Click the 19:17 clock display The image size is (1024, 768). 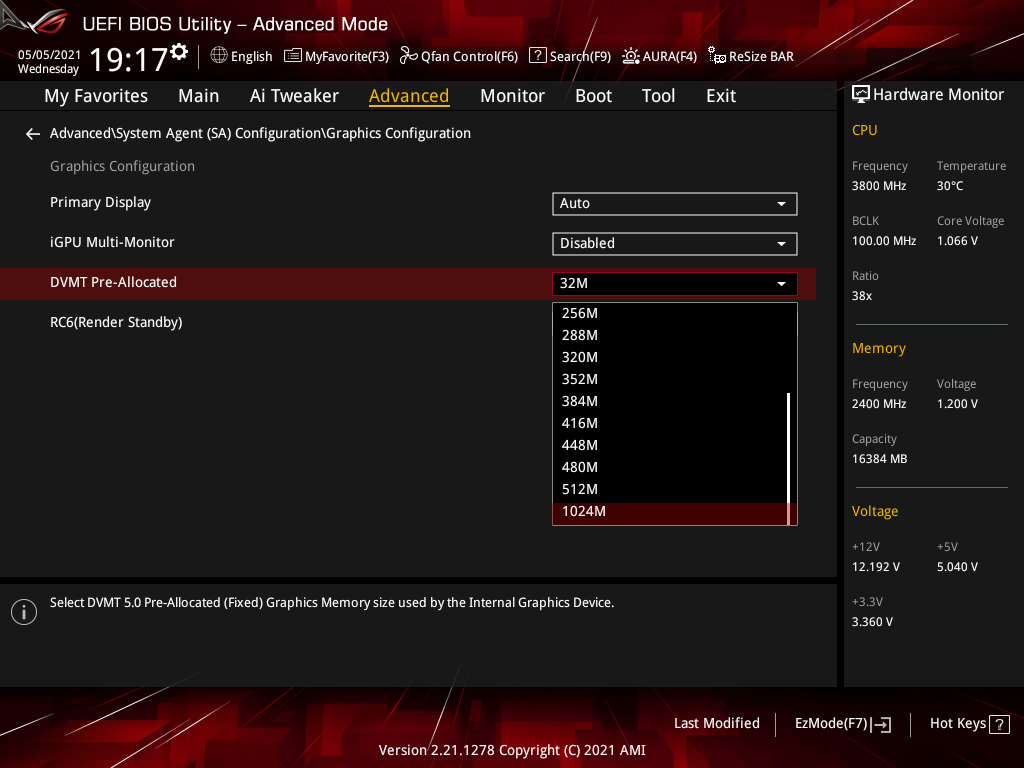128,59
